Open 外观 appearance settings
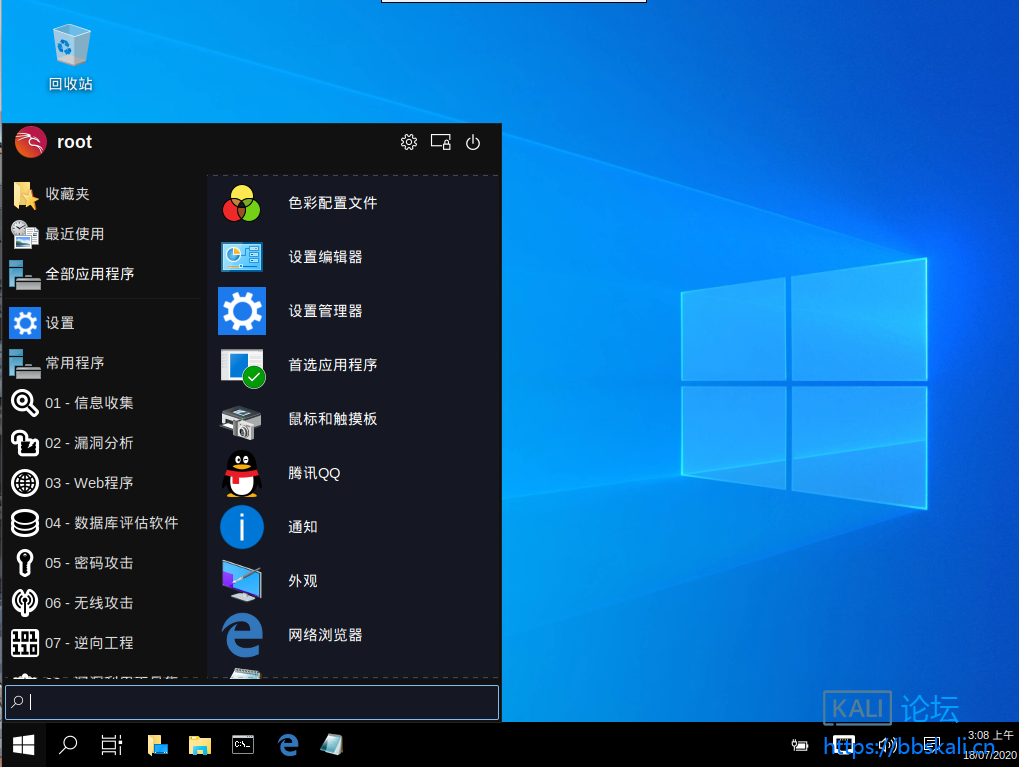 click(302, 580)
